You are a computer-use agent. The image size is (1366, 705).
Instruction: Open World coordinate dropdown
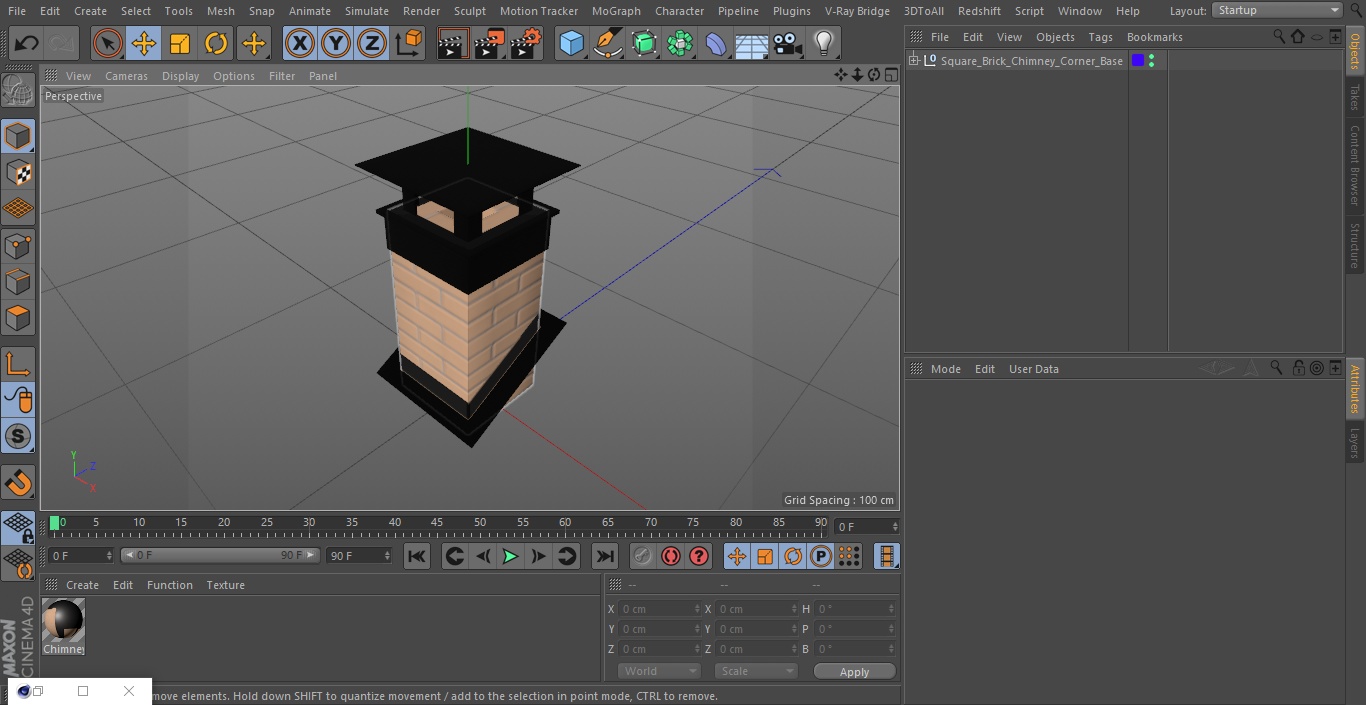(658, 671)
